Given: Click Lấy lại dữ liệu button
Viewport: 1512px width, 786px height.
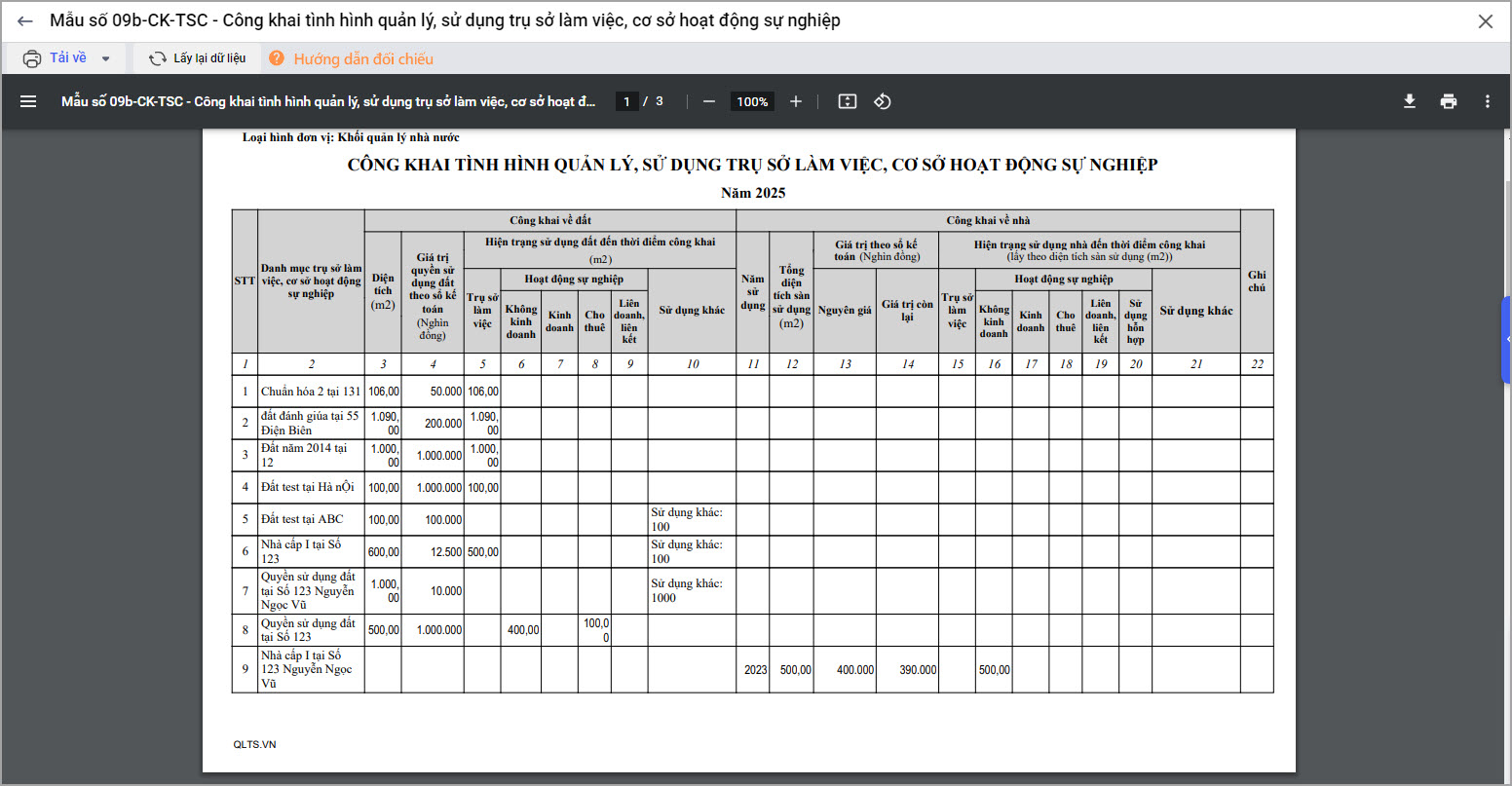Looking at the screenshot, I should pyautogui.click(x=198, y=58).
